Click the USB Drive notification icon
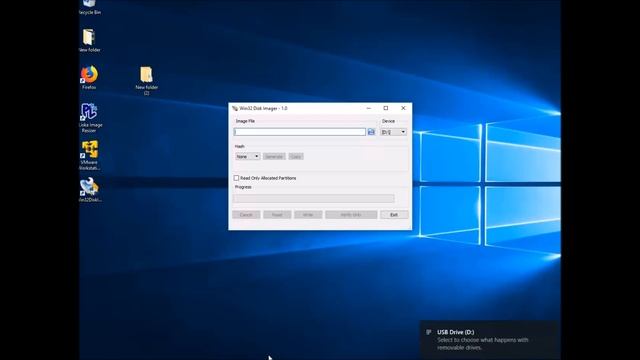The image size is (640, 360). 429,332
